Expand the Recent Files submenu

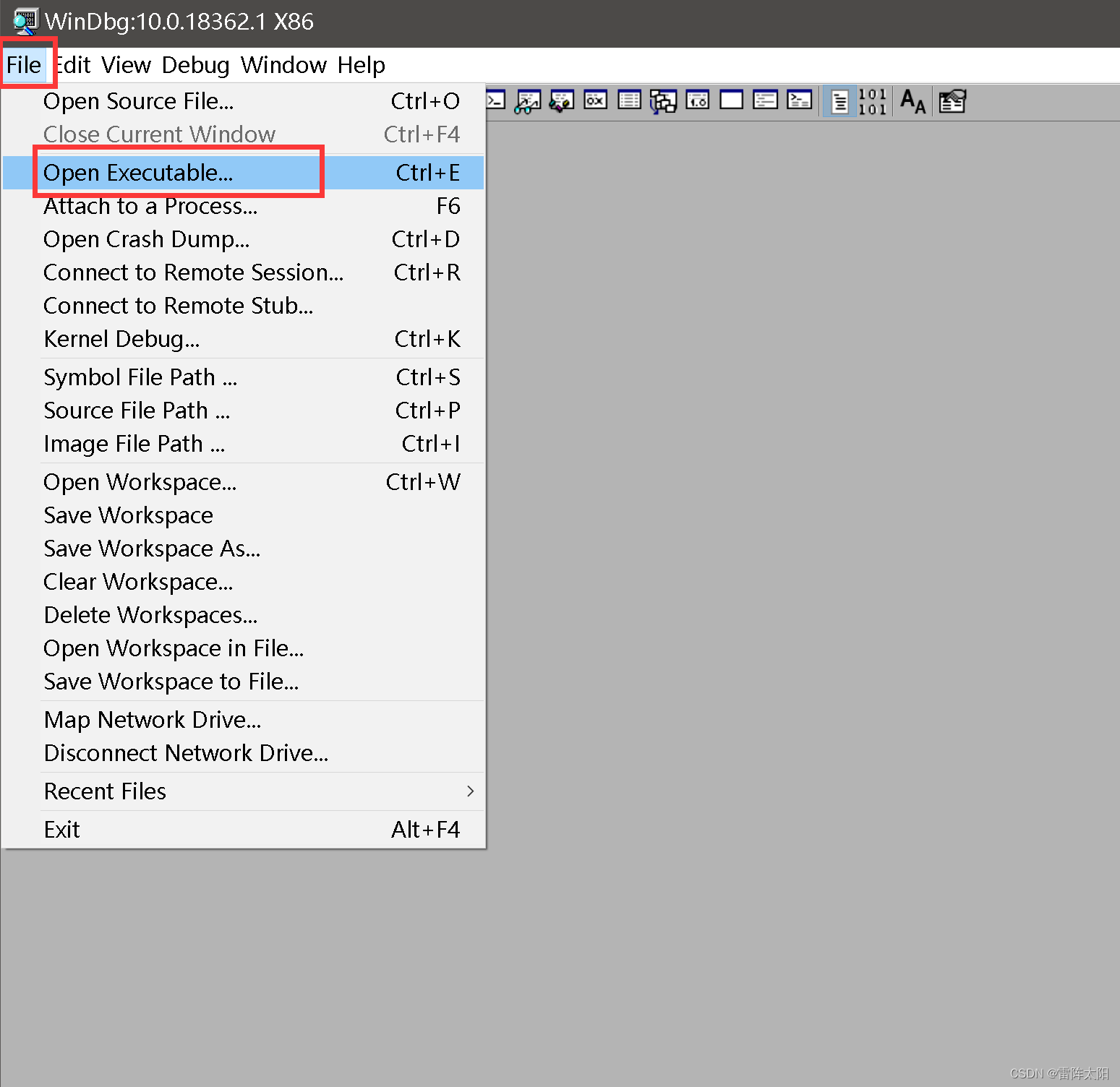[243, 791]
